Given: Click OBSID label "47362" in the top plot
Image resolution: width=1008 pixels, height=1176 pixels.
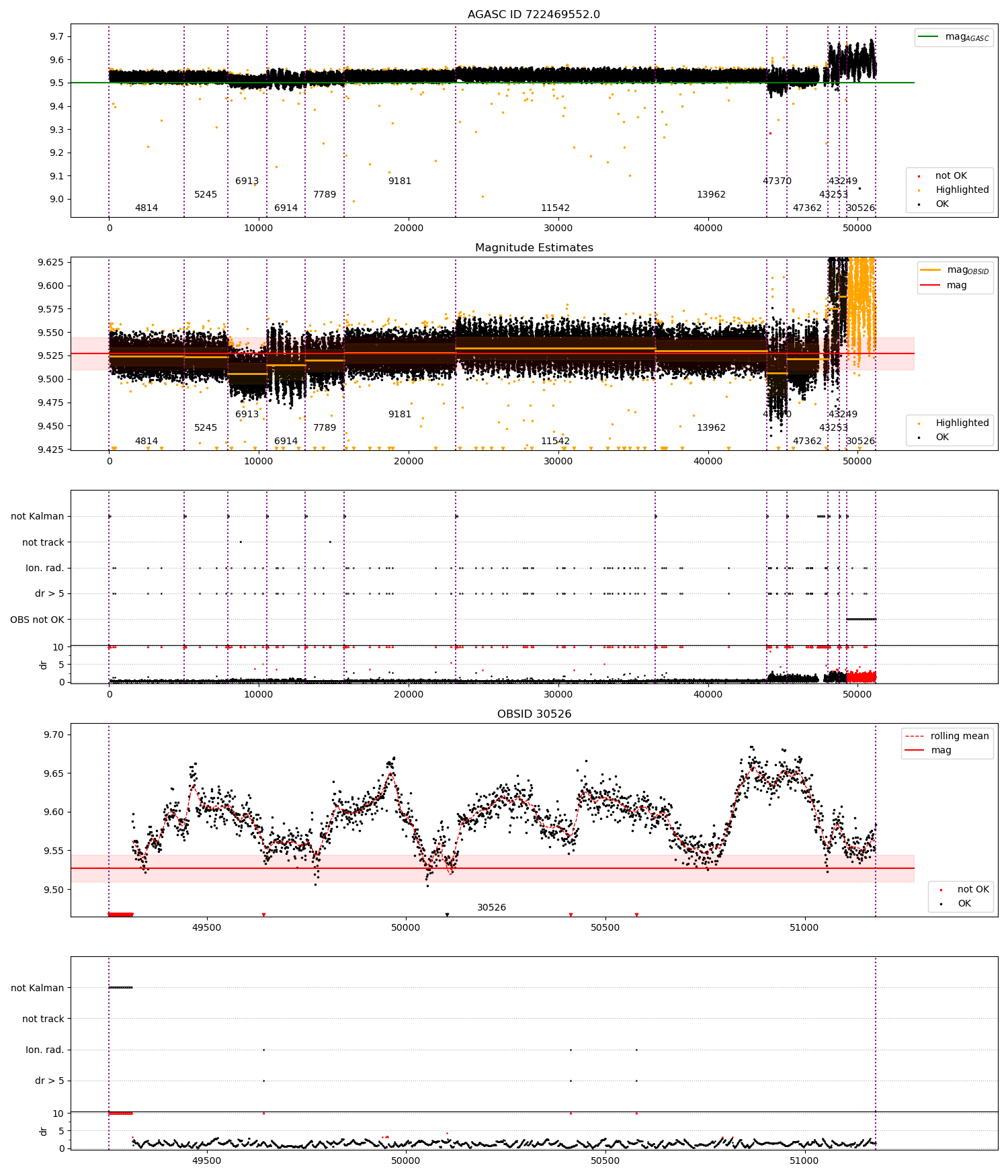Looking at the screenshot, I should pyautogui.click(x=808, y=208).
